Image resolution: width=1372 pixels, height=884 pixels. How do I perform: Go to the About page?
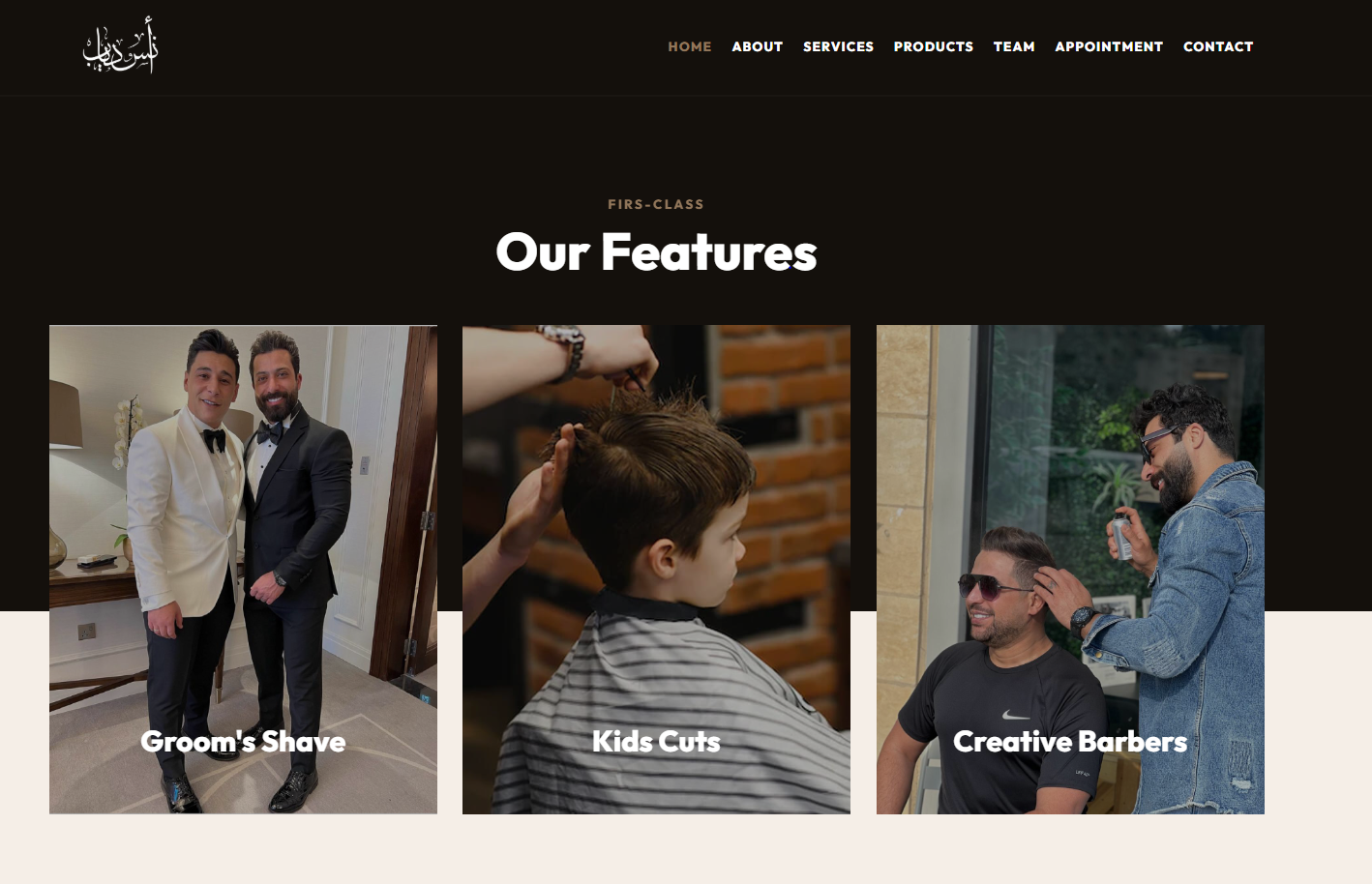coord(757,46)
